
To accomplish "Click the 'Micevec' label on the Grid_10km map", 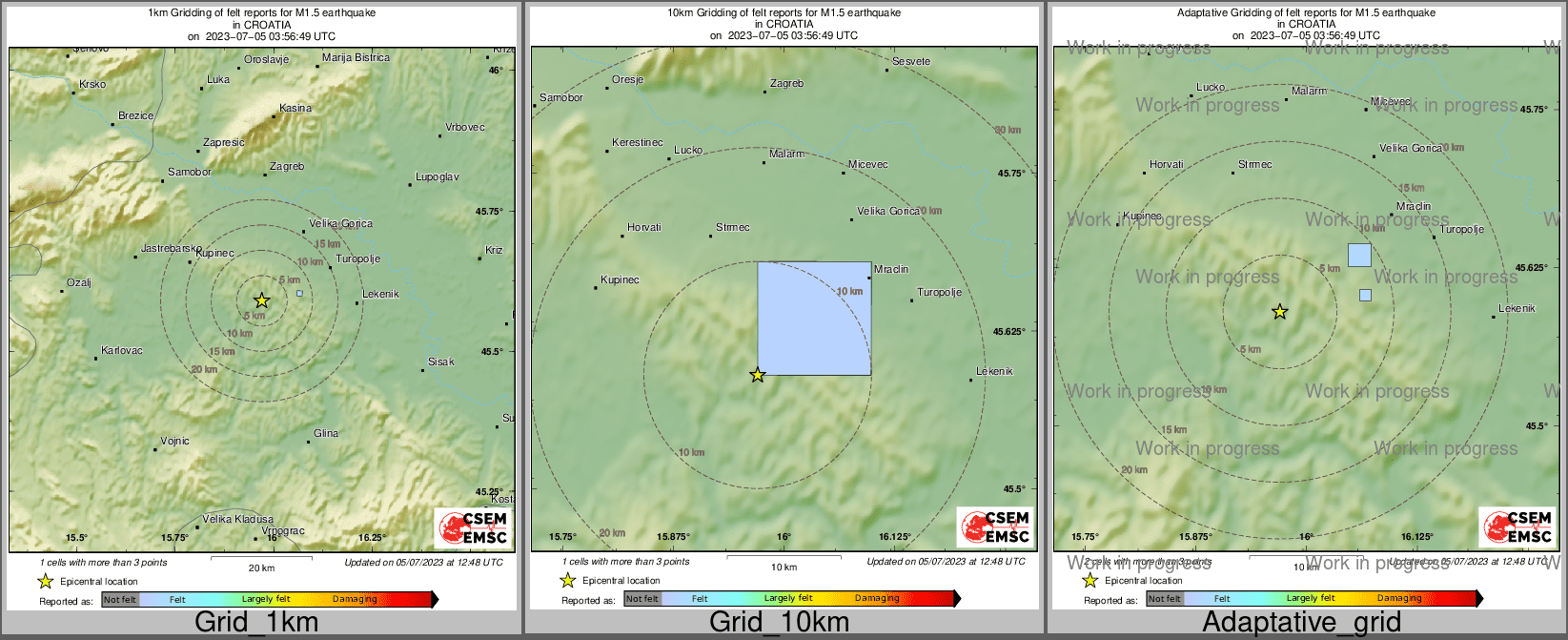I will point(867,165).
